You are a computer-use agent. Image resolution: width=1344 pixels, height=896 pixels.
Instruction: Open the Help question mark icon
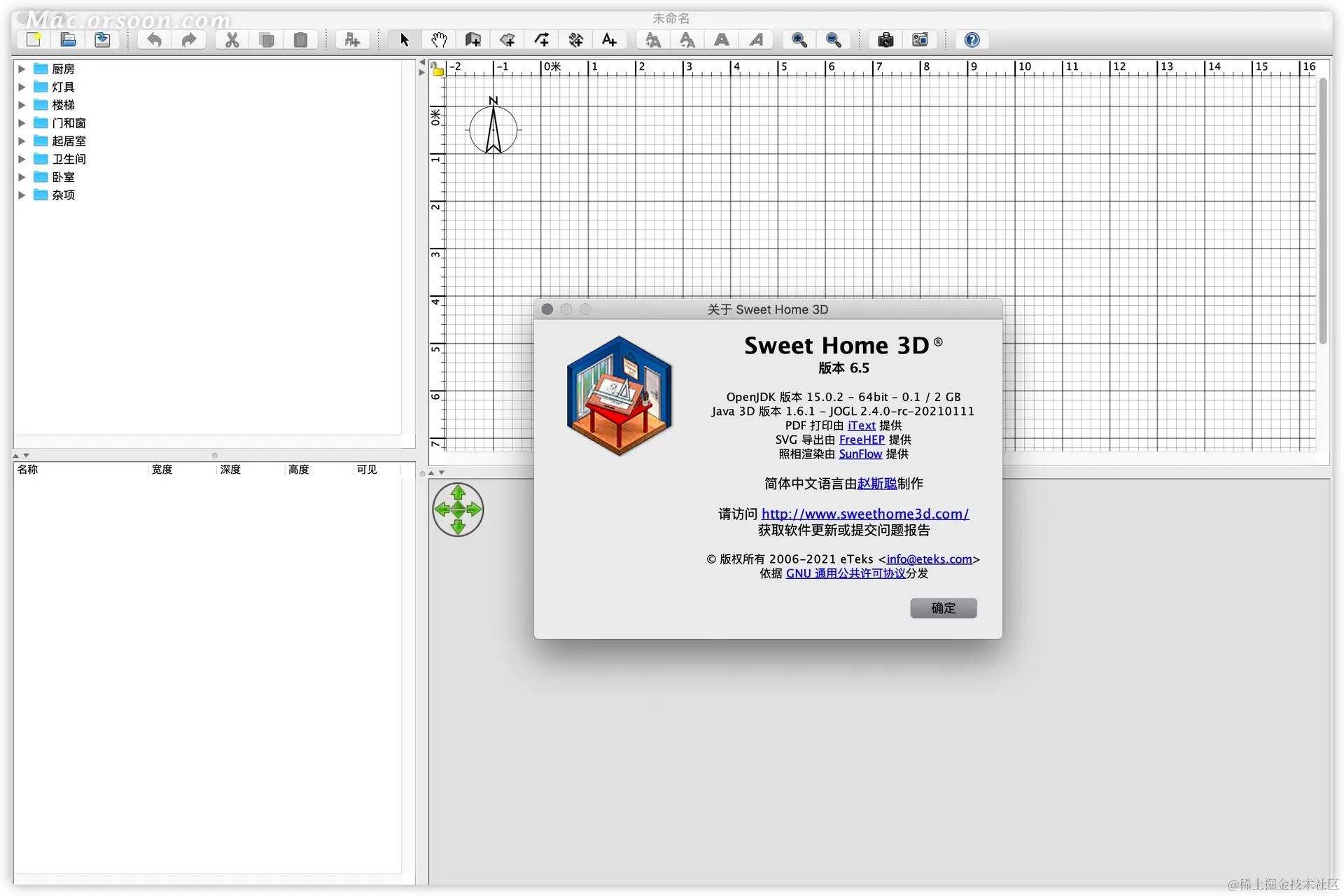click(x=972, y=40)
